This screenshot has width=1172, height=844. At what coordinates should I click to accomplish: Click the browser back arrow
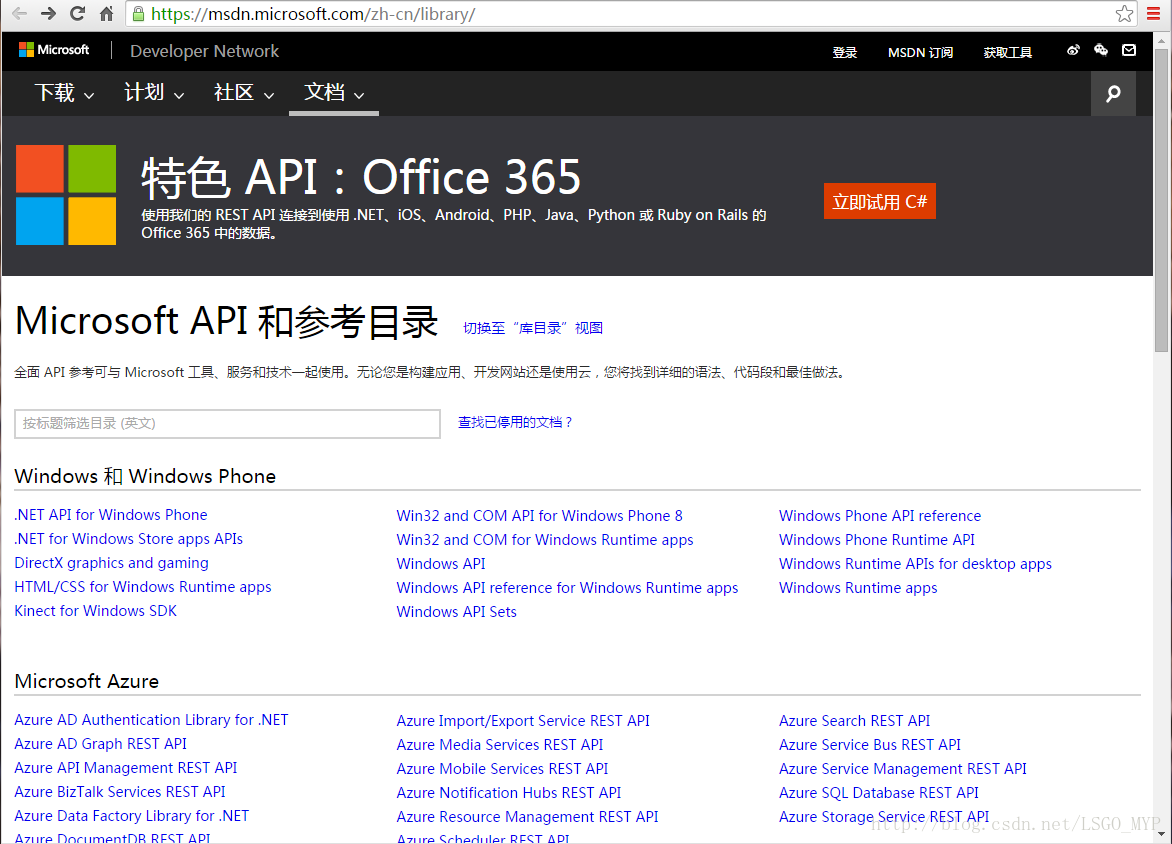coord(19,13)
